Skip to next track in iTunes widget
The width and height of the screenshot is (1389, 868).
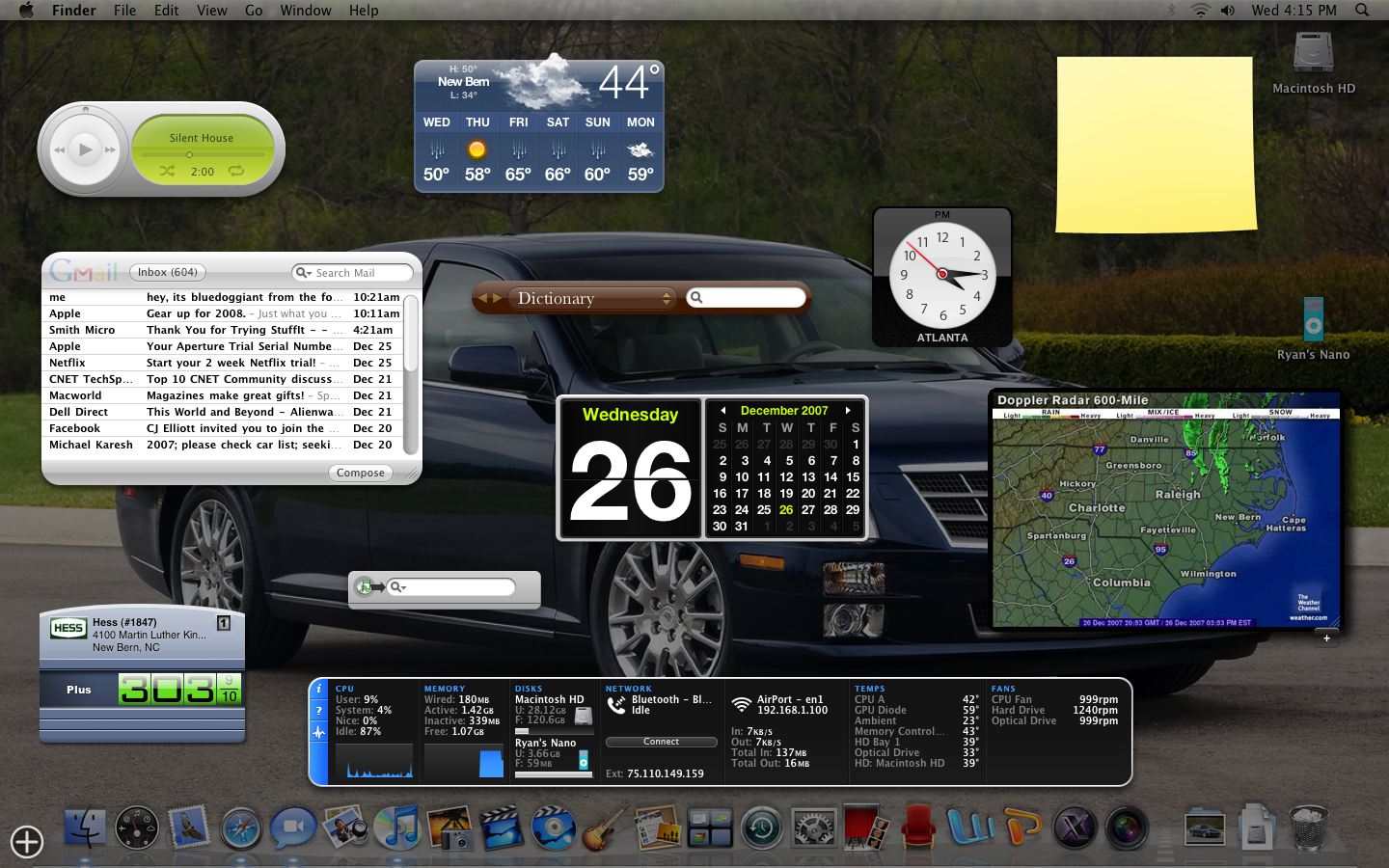(110, 149)
